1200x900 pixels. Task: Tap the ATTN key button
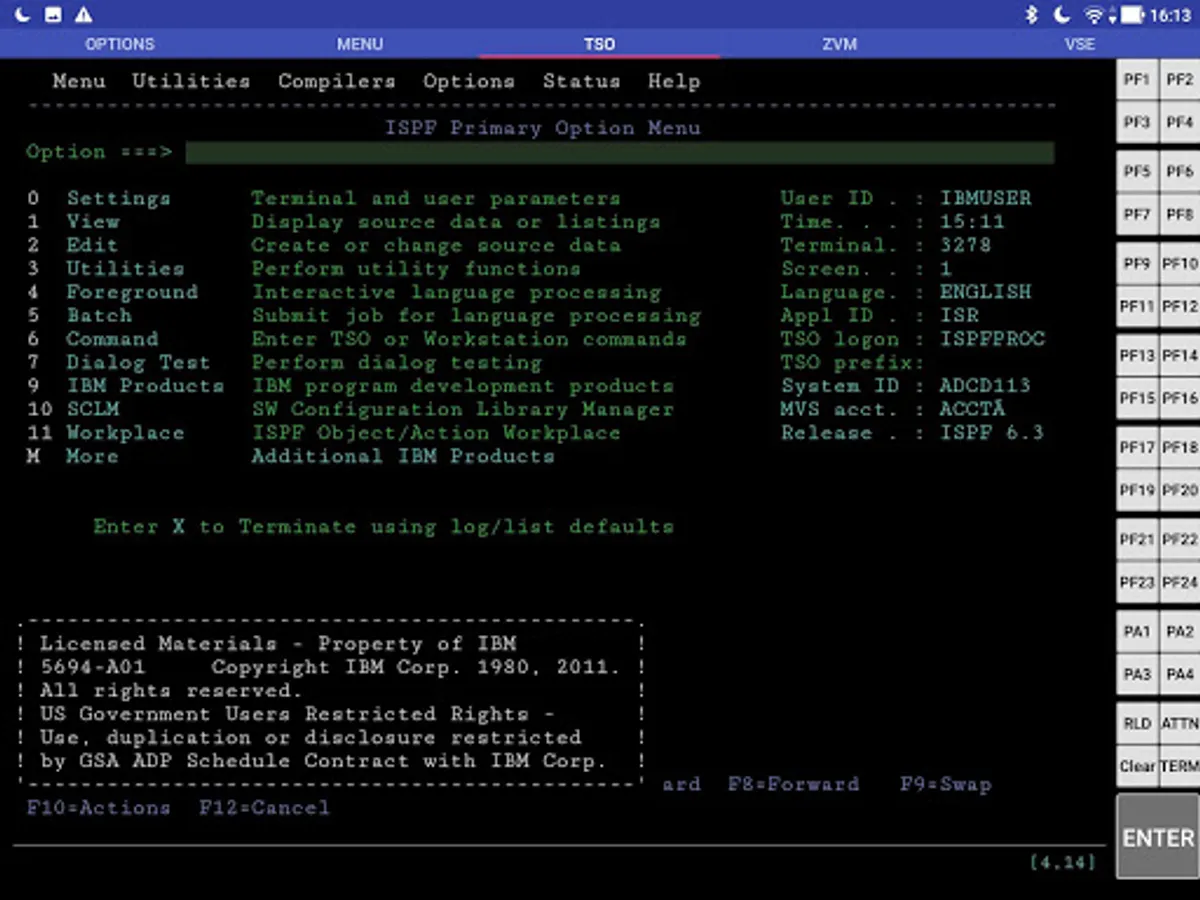[x=1179, y=724]
